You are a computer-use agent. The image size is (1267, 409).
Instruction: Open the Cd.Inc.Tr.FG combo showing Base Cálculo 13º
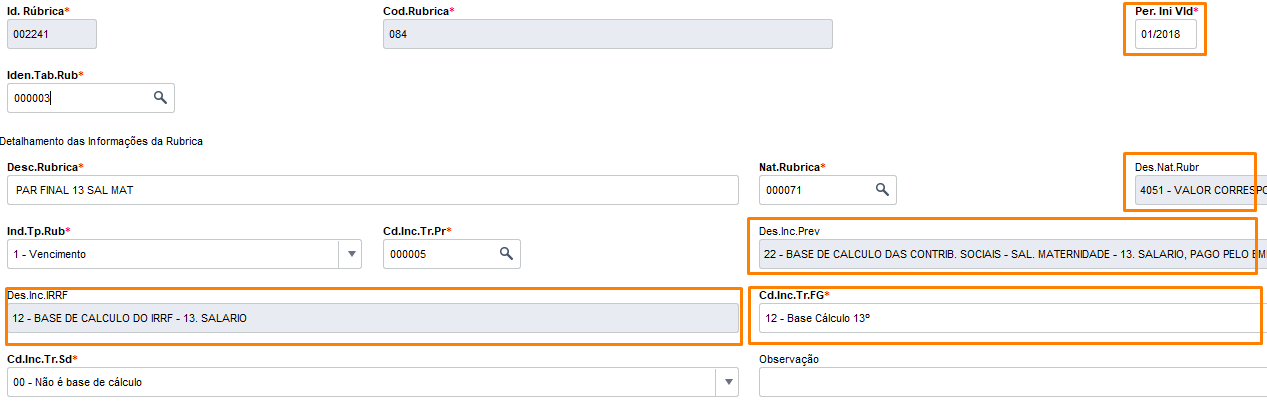[x=1011, y=318]
